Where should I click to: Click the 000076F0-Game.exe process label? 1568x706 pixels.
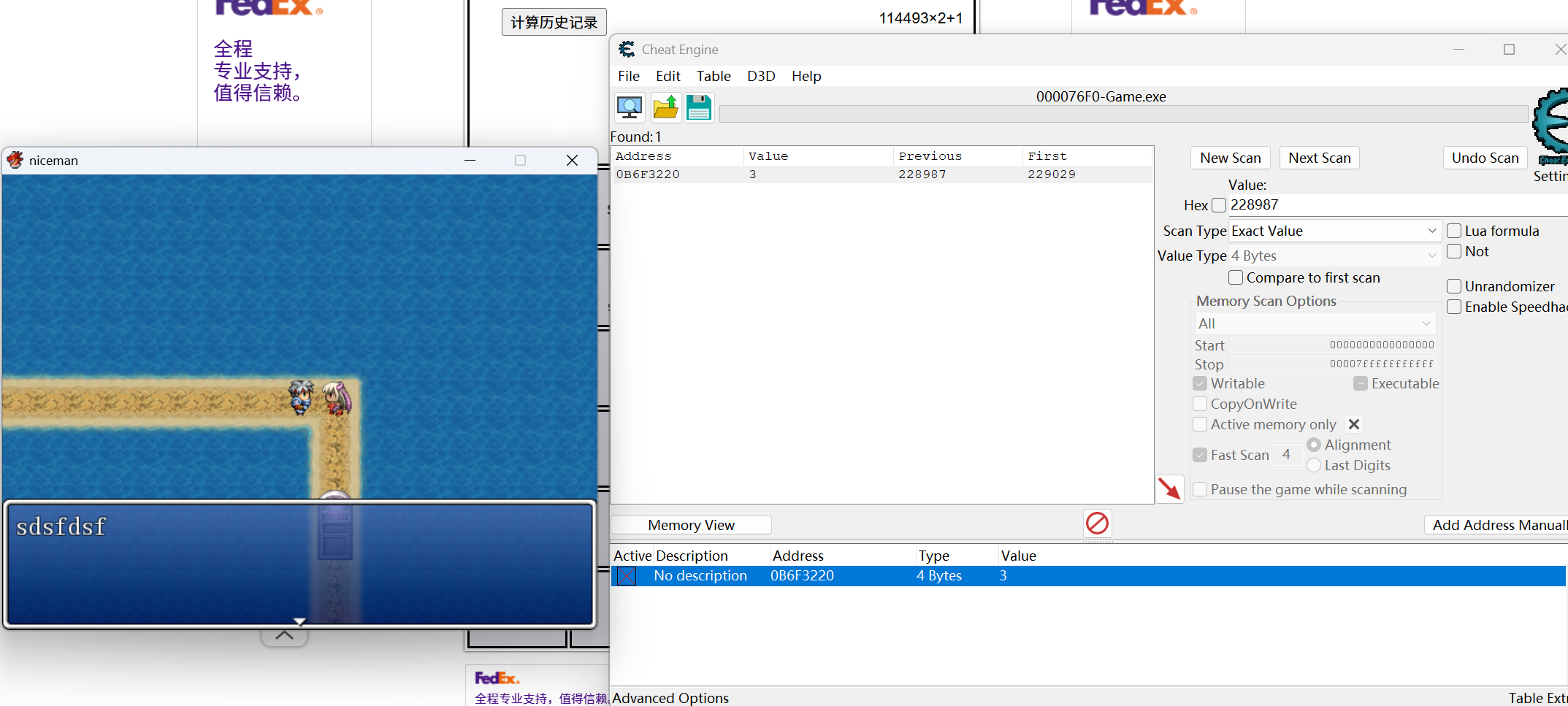[x=1101, y=96]
